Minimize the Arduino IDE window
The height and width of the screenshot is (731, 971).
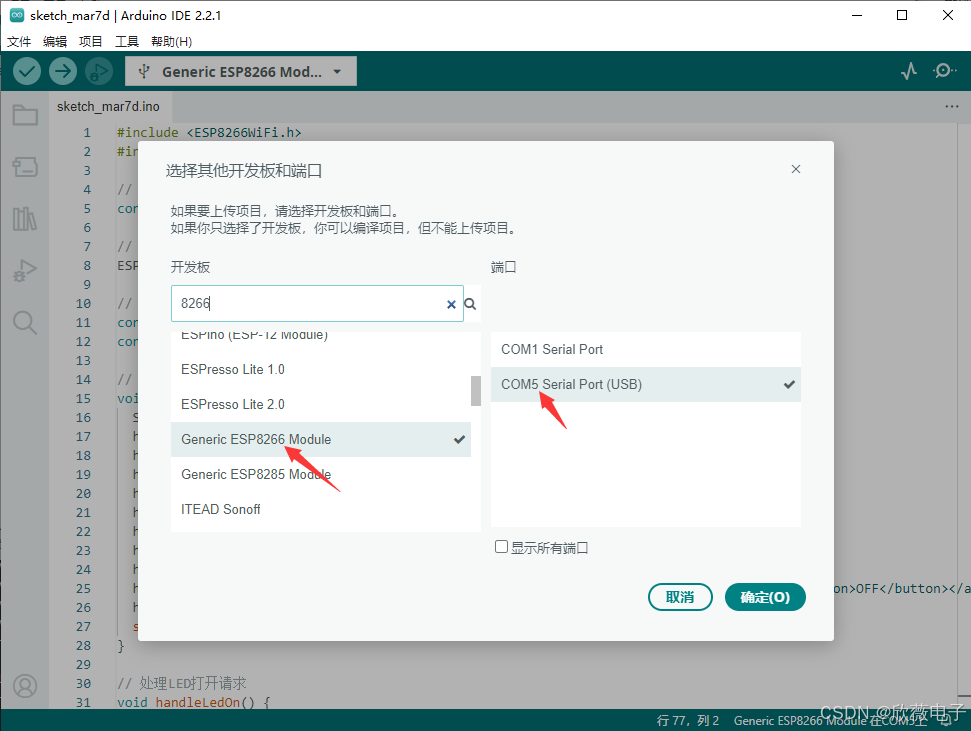(x=857, y=15)
